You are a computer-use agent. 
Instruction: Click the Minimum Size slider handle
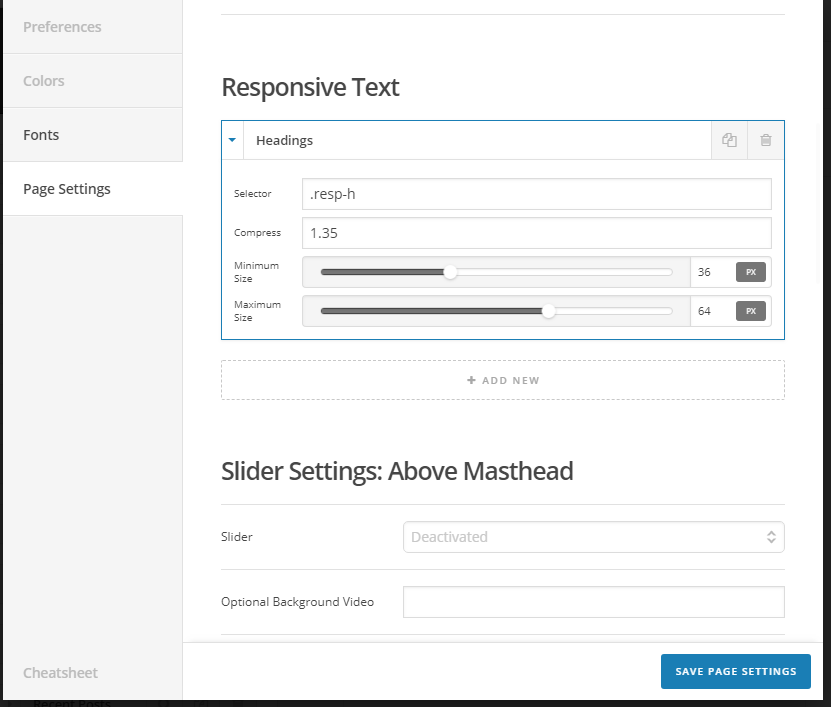450,272
